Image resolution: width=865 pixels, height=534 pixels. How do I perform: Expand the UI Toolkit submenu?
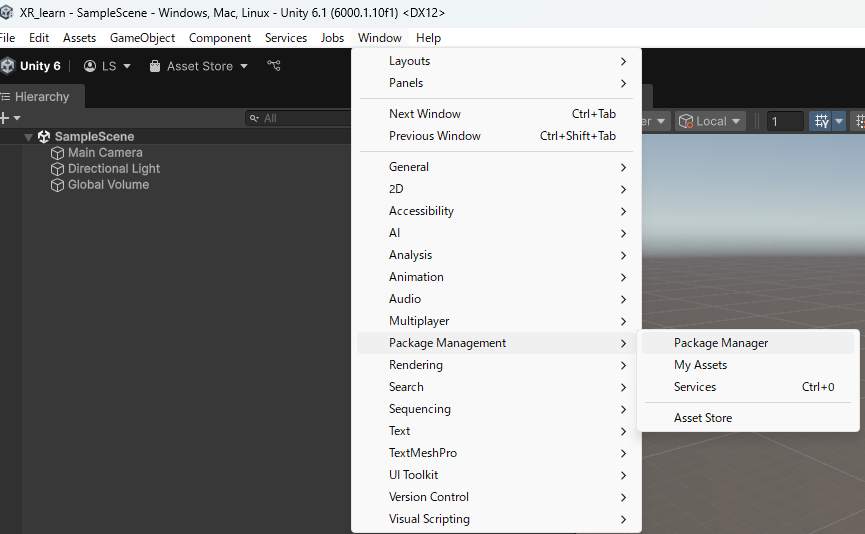[x=496, y=475]
